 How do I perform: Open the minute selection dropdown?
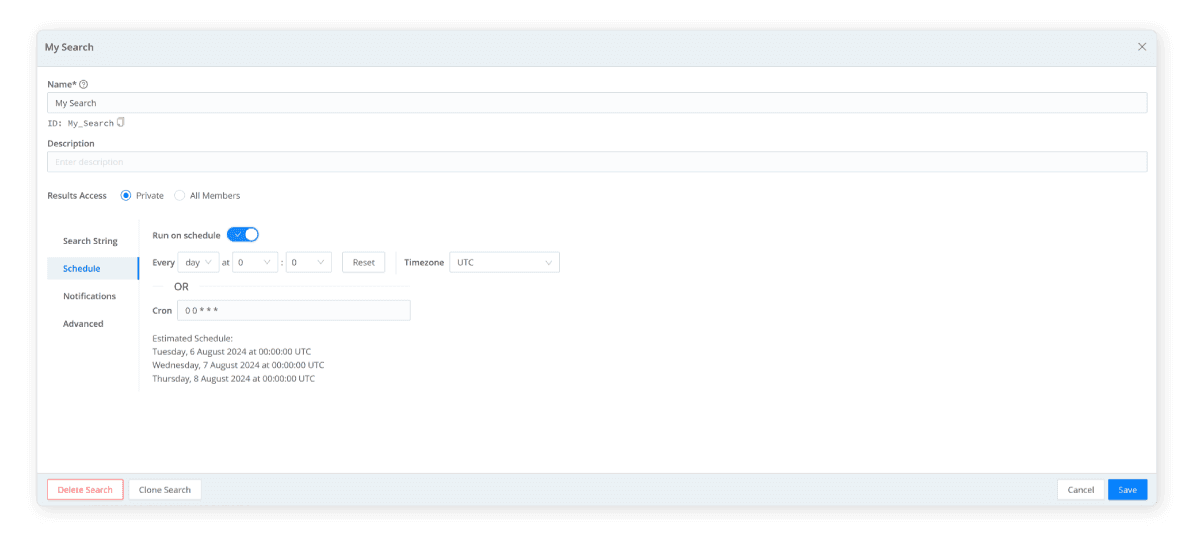308,262
